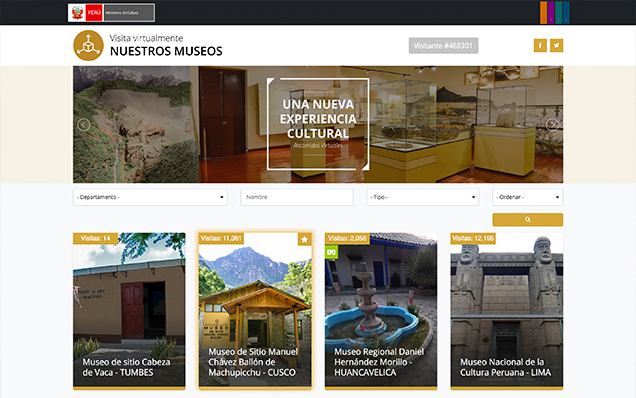Viewport: 636px width, 398px height.
Task: Open Museo de sitio Cabeza de Vaca card
Action: (129, 311)
